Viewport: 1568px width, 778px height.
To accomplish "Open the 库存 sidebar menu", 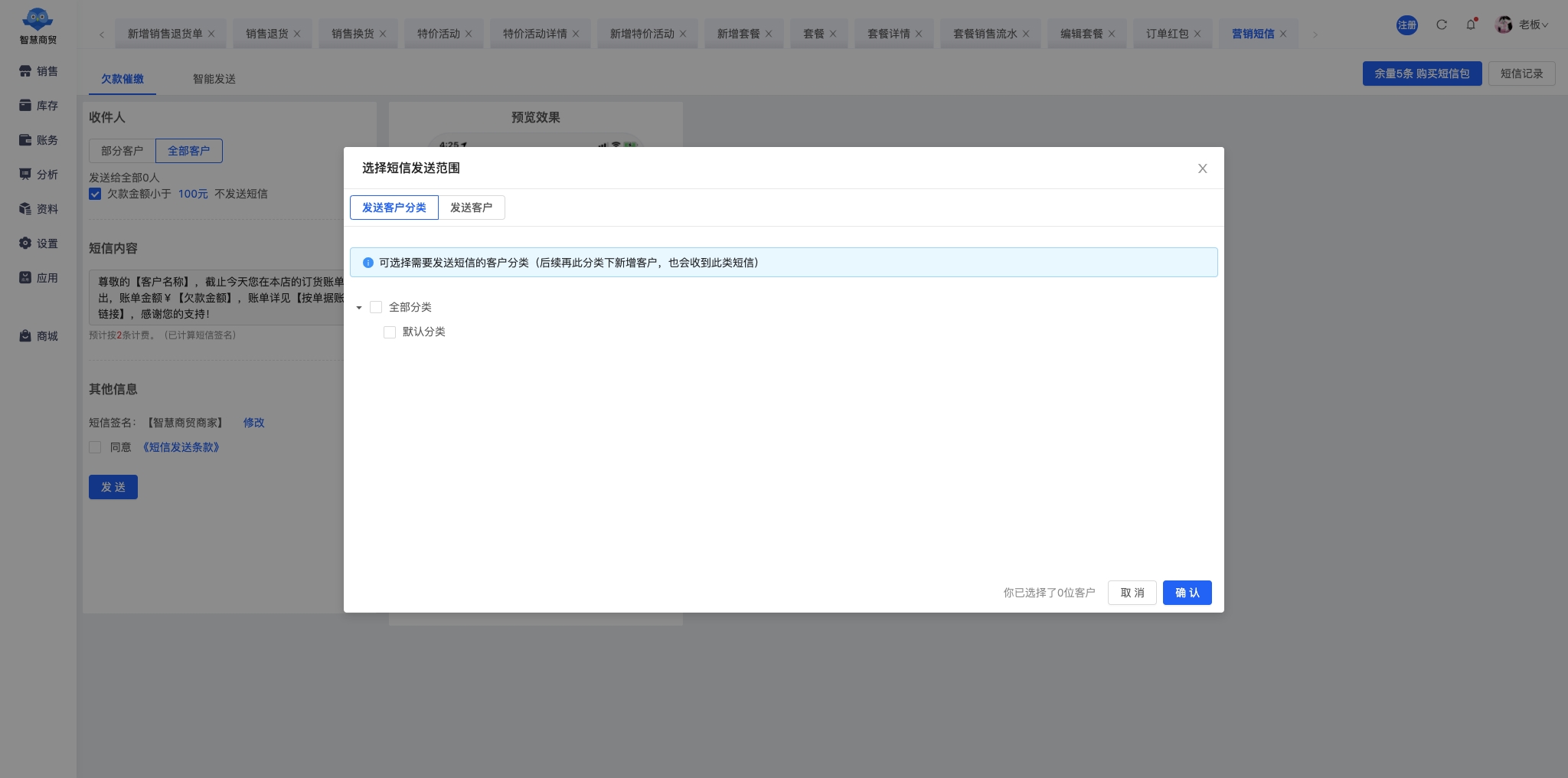I will click(x=38, y=106).
